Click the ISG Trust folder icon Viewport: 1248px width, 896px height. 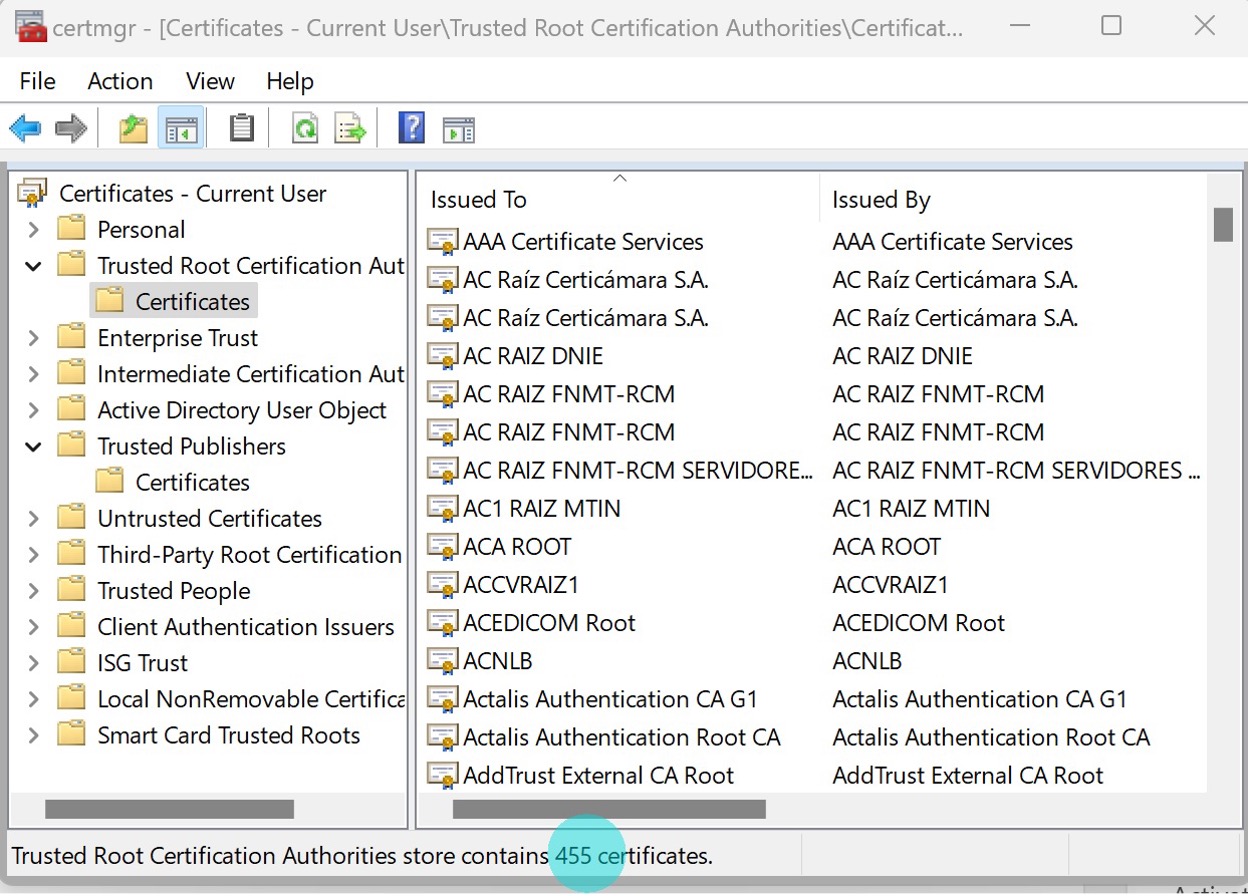[x=71, y=662]
